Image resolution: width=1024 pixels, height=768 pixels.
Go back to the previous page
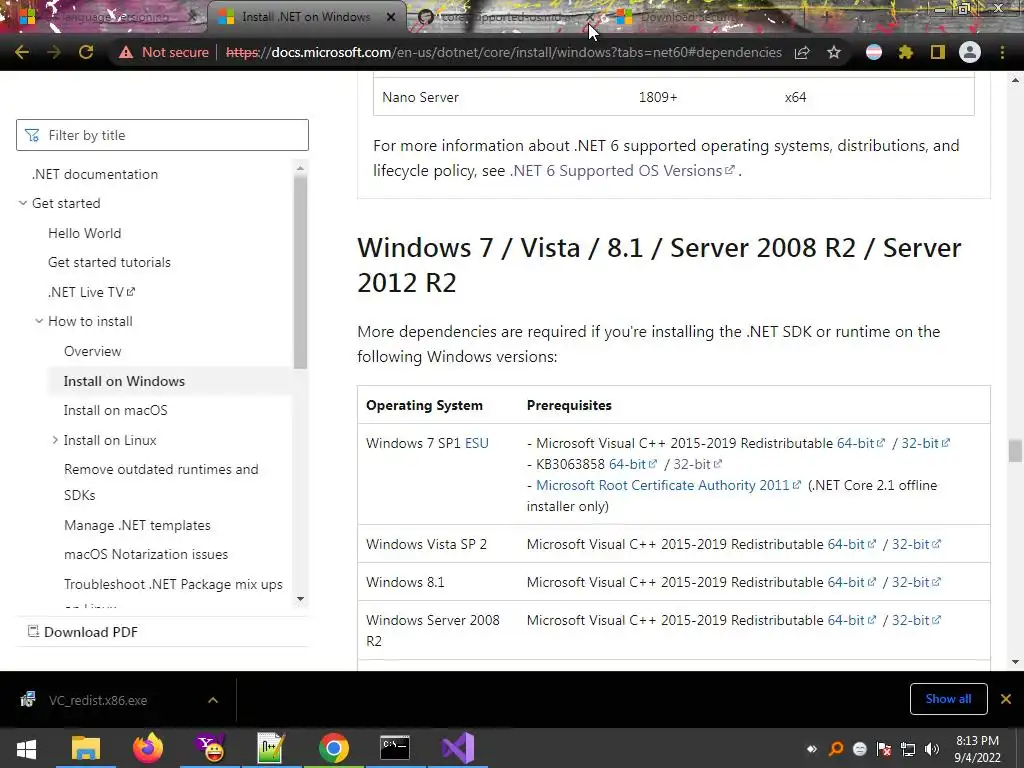coord(22,52)
